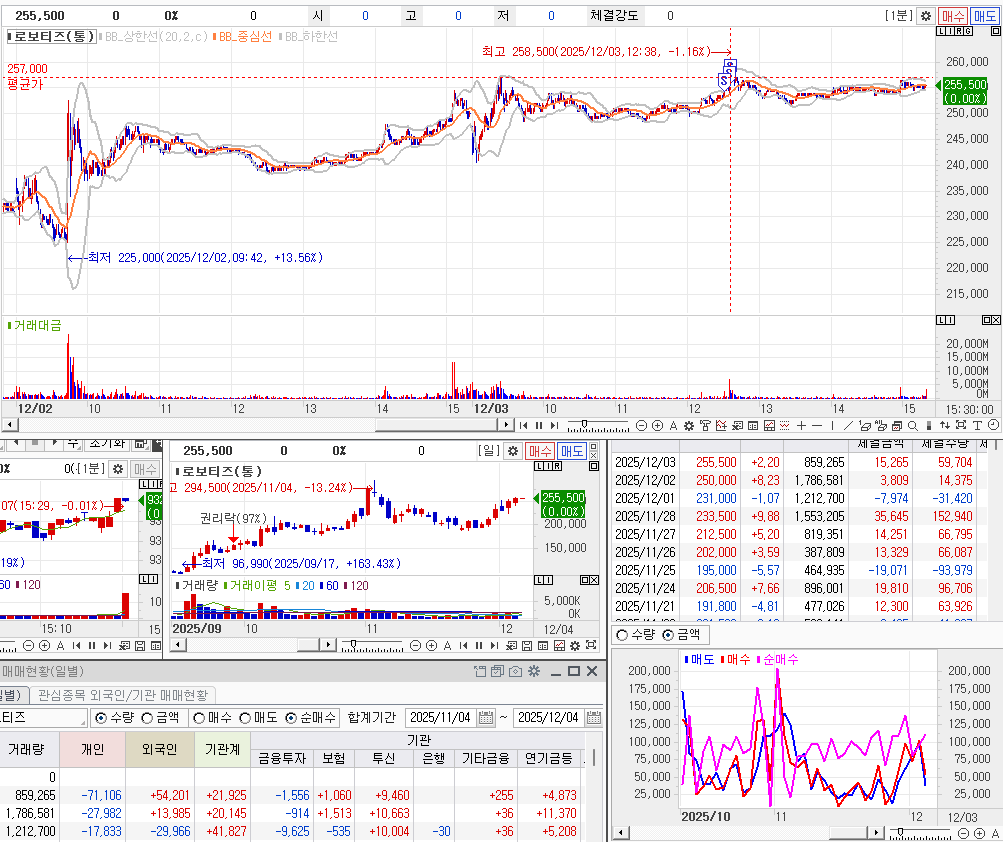Click full-screen expand icon in main toolbar
The height and width of the screenshot is (842, 1003).
point(961,425)
